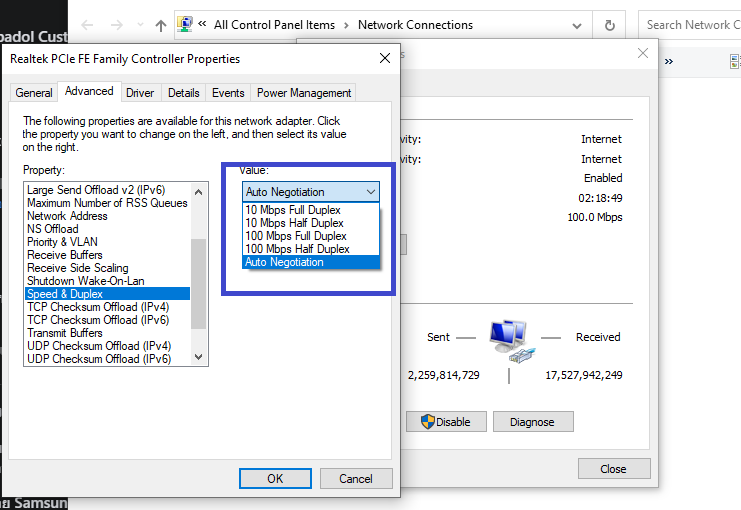Confirm properties with OK button

coord(275,479)
